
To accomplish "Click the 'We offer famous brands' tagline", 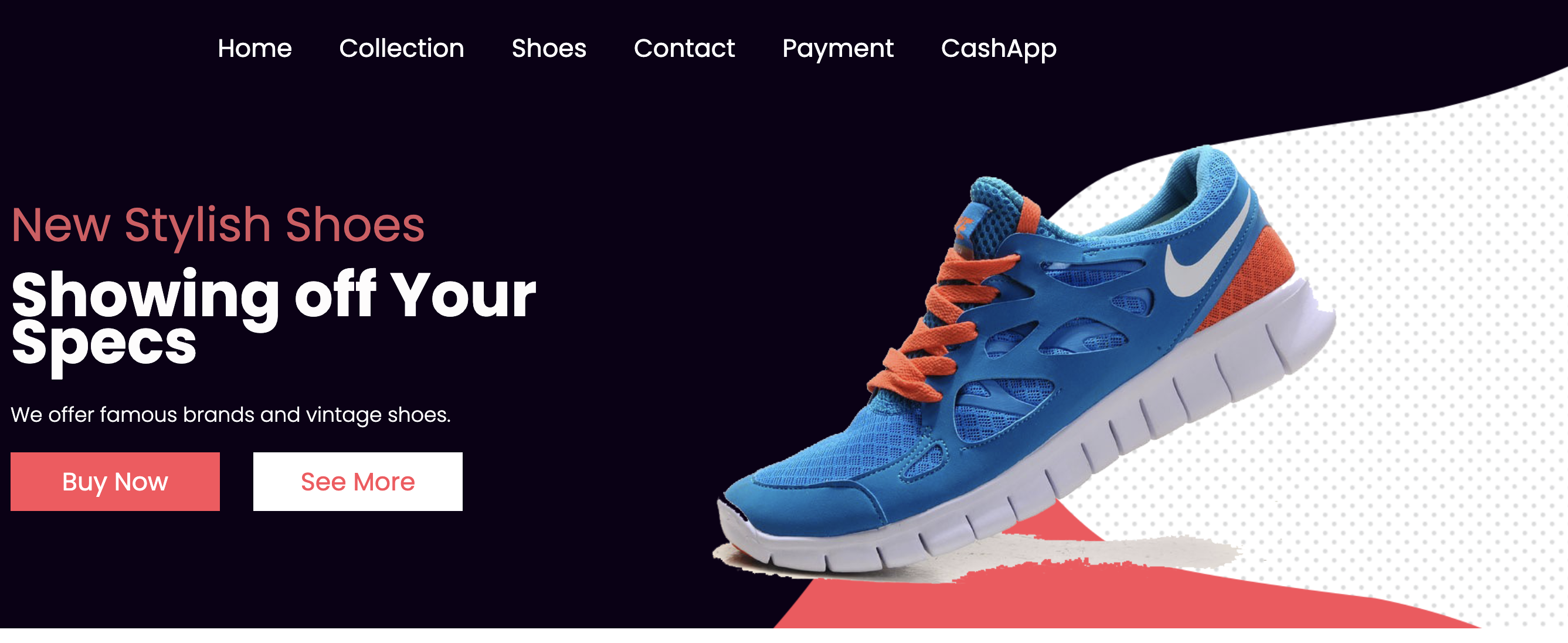I will tap(230, 415).
